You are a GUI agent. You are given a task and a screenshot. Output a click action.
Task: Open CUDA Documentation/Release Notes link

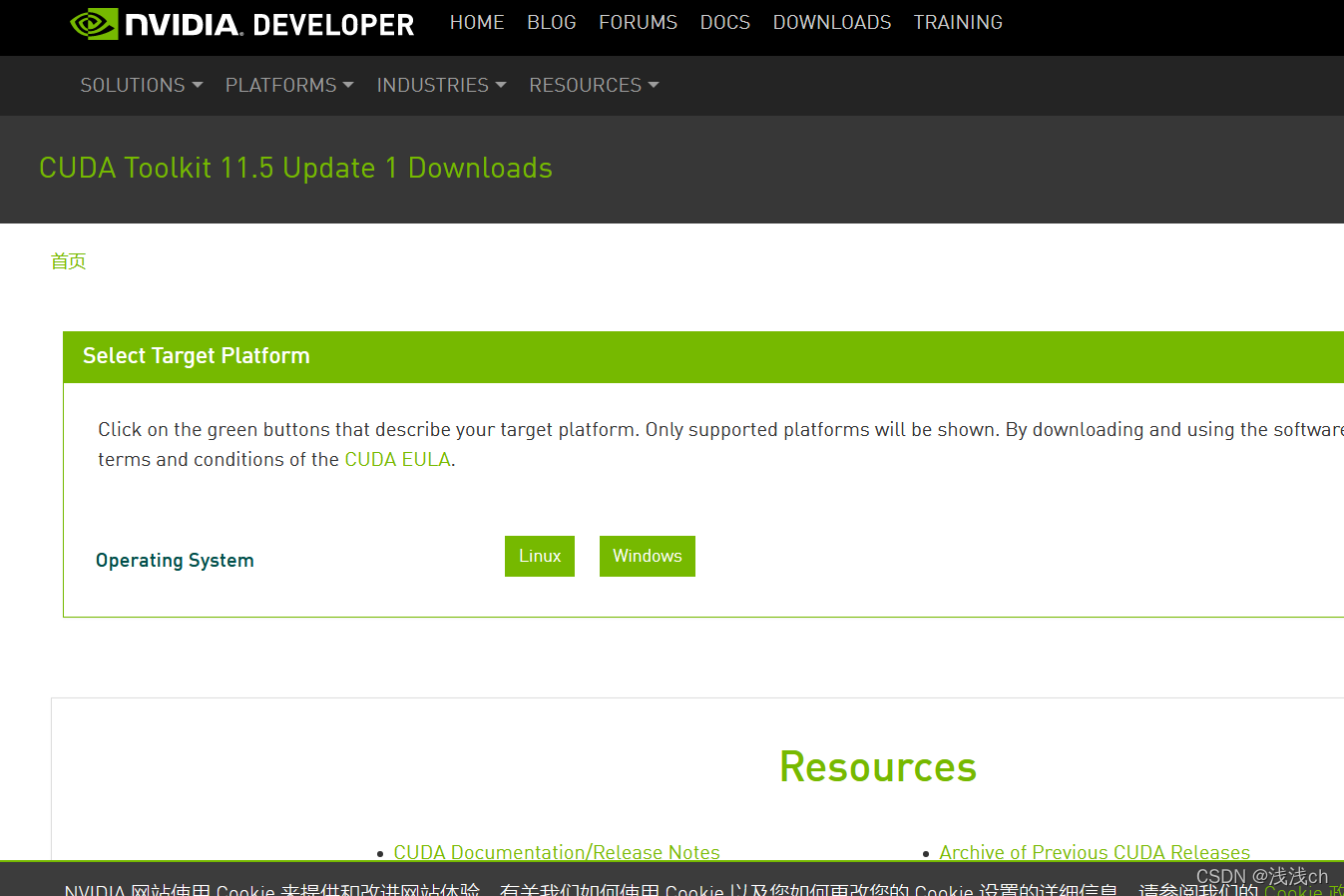557,852
